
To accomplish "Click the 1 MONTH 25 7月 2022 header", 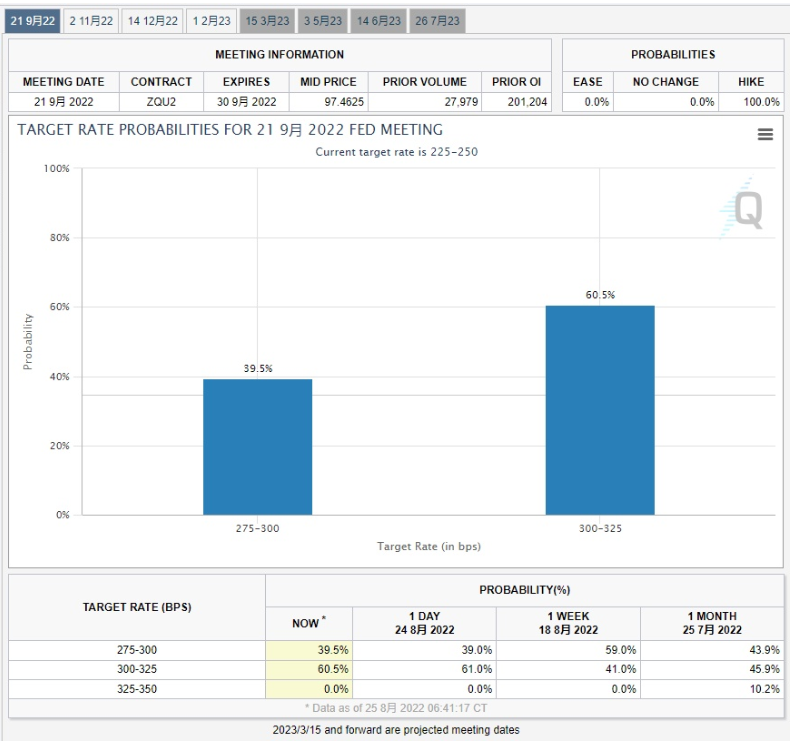I will [712, 623].
